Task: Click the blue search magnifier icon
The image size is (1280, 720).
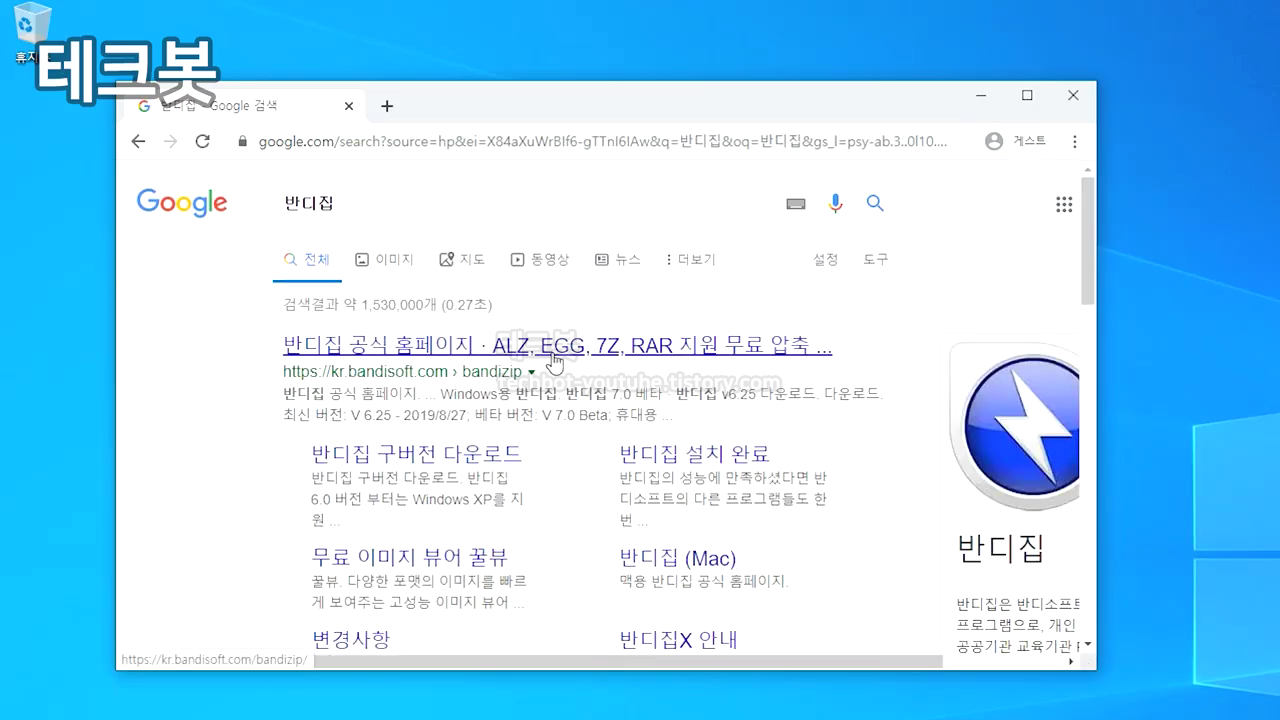Action: pyautogui.click(x=875, y=203)
